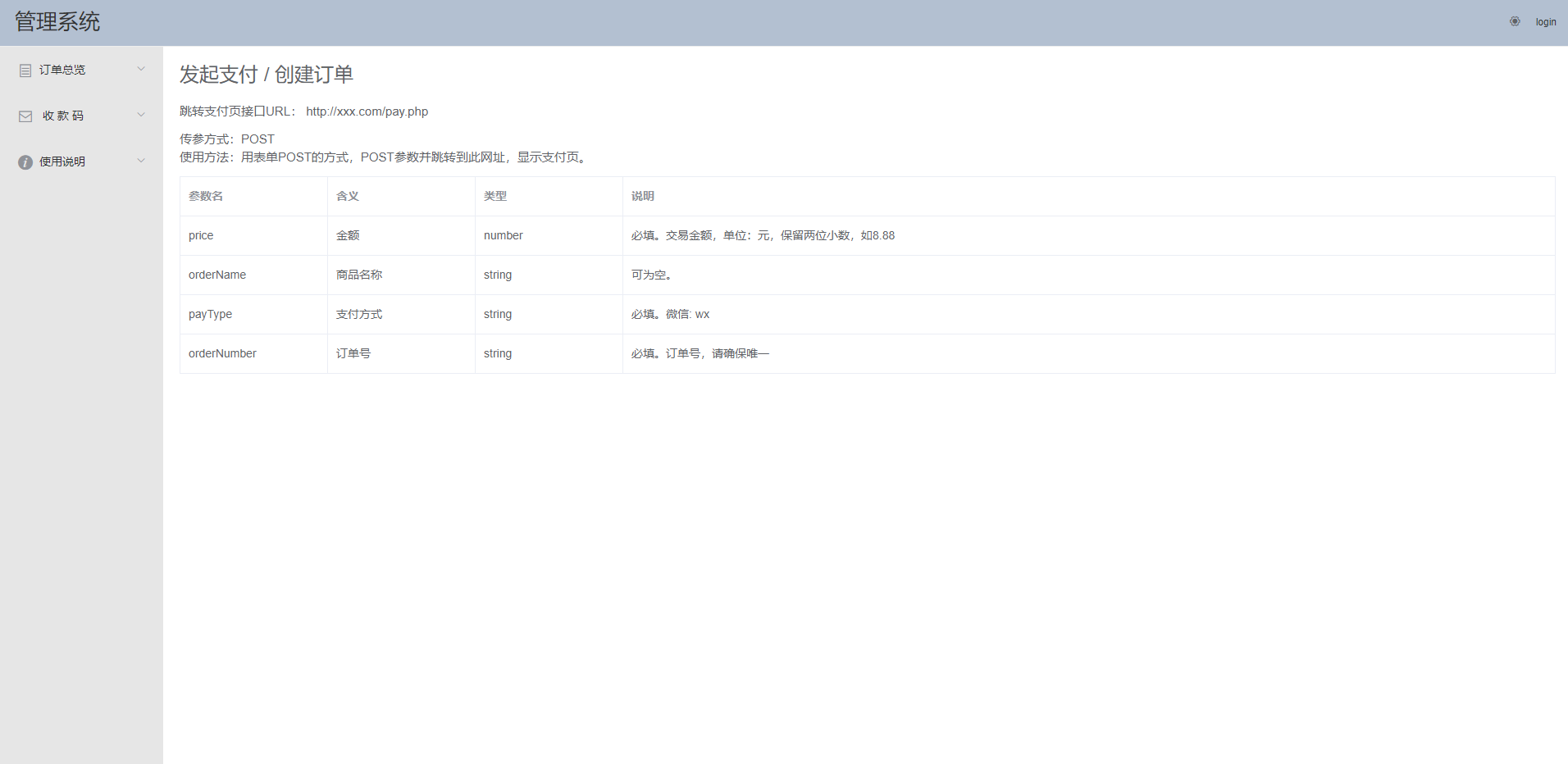
Task: Click the orderName parameter cell
Action: pyautogui.click(x=217, y=275)
